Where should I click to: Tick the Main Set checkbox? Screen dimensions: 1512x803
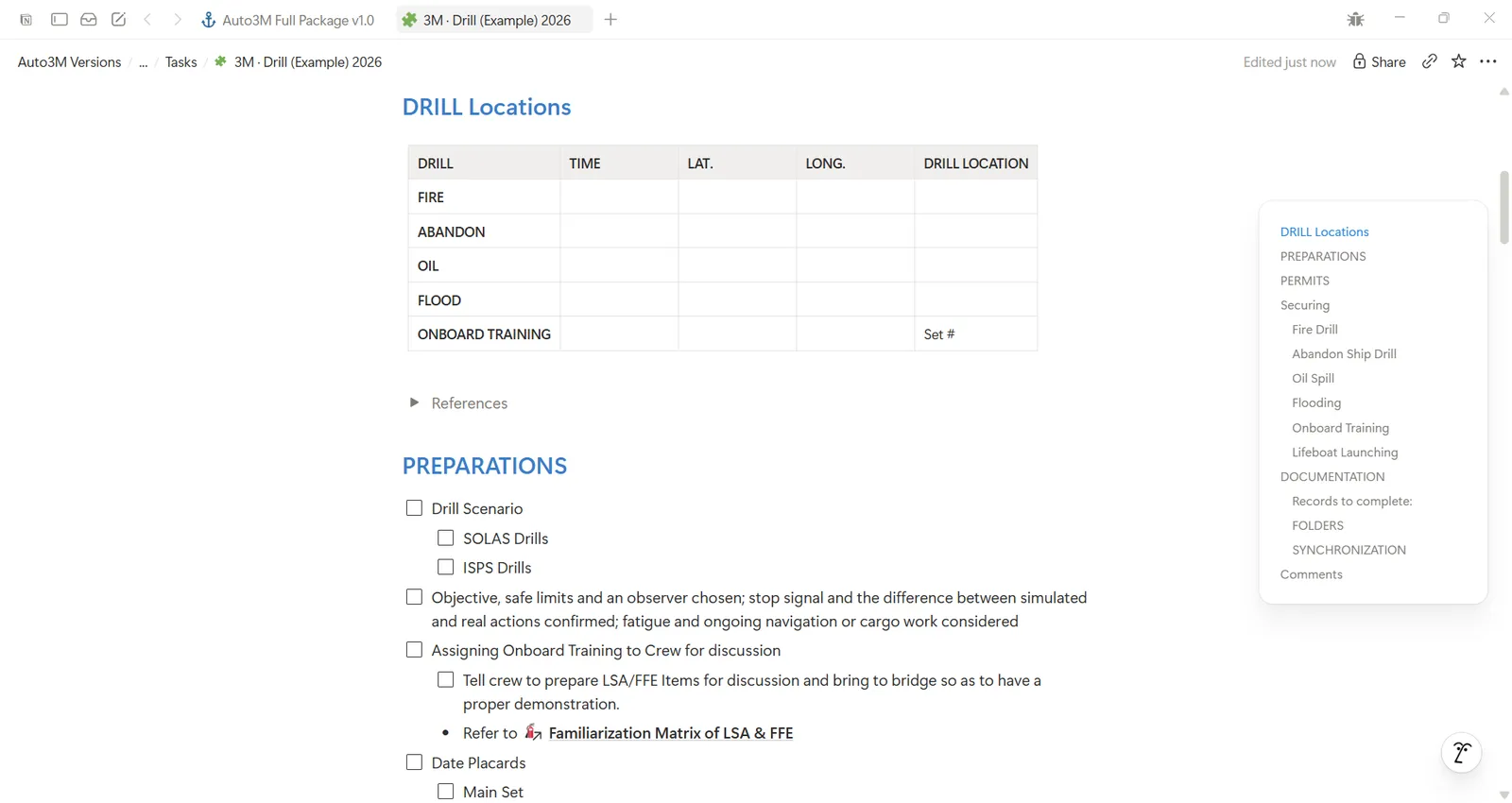click(446, 792)
